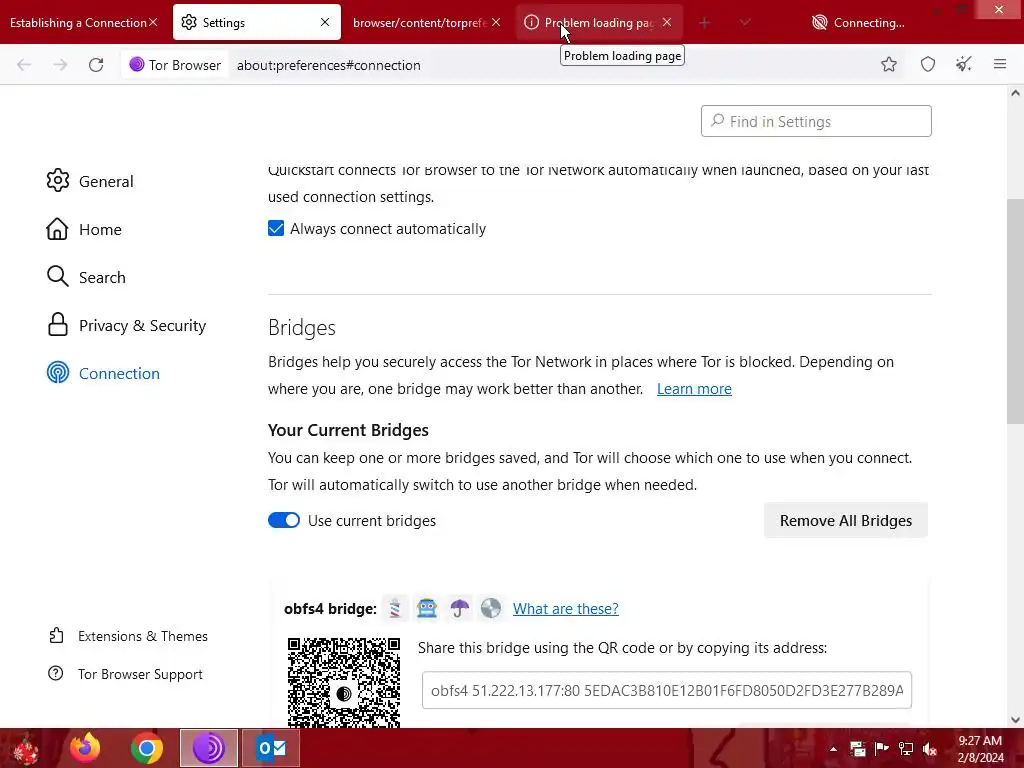Go forward to next page

(x=60, y=65)
